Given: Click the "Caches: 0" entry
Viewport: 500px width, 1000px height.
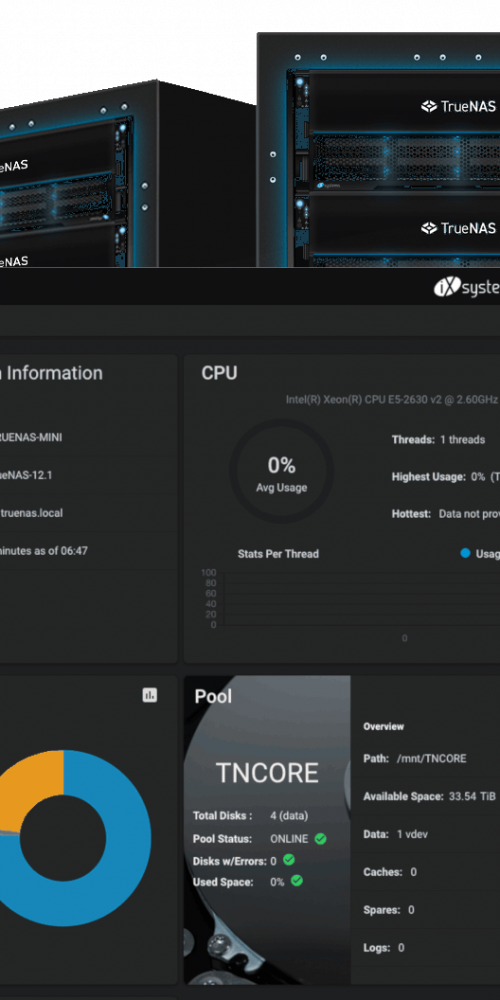Looking at the screenshot, I should (390, 872).
